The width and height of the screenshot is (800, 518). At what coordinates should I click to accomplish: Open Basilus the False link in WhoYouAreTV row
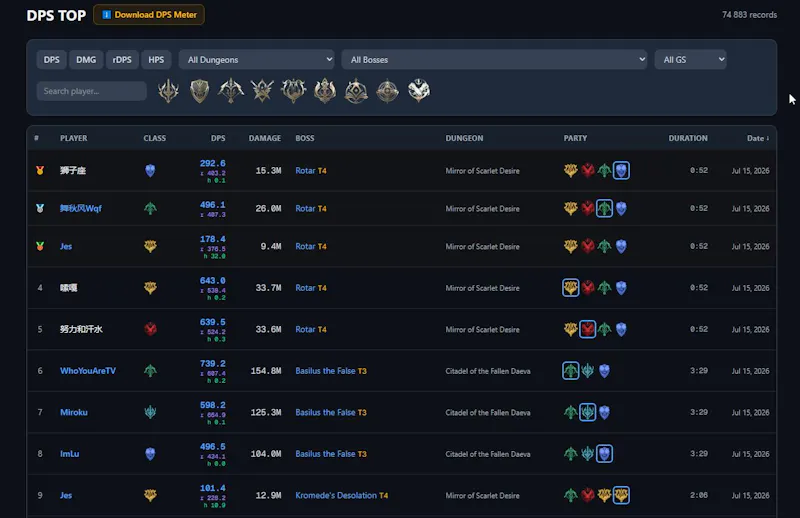[331, 371]
